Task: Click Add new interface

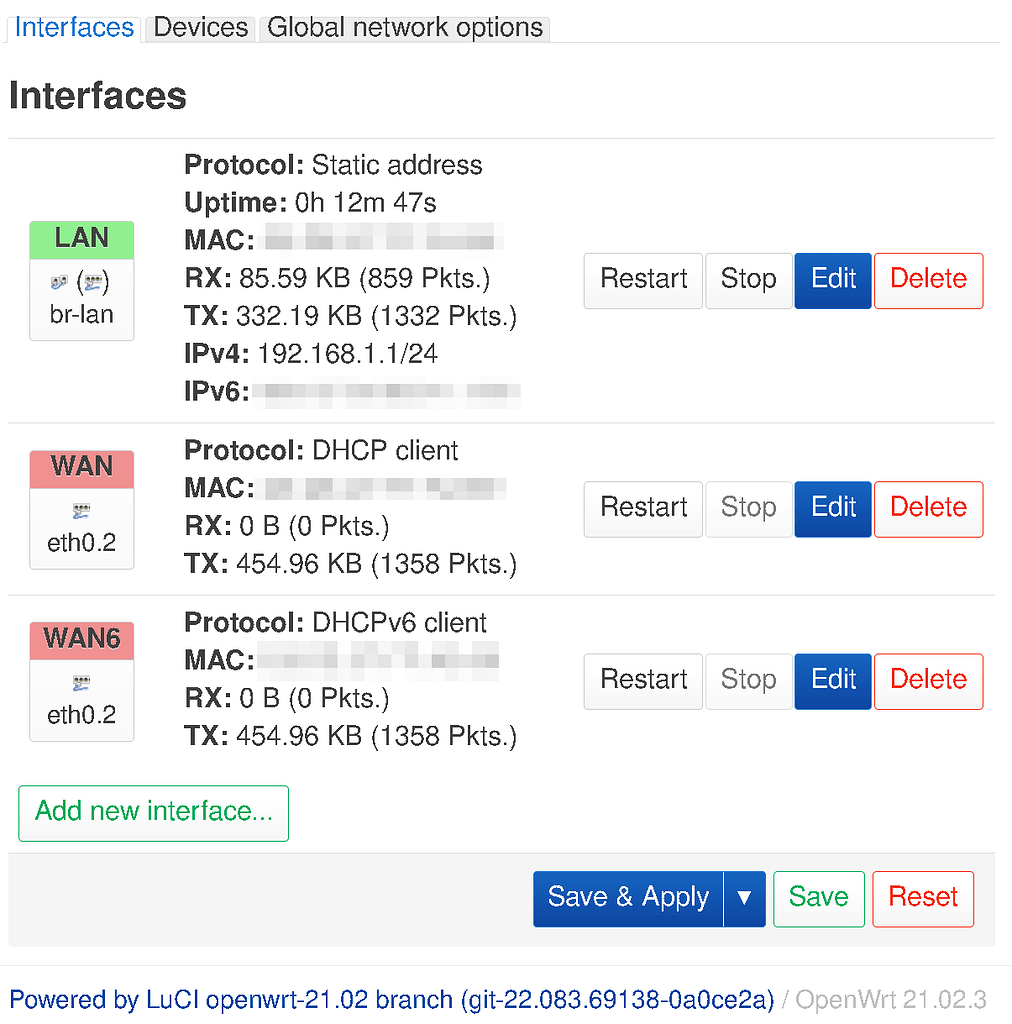Action: click(x=152, y=813)
